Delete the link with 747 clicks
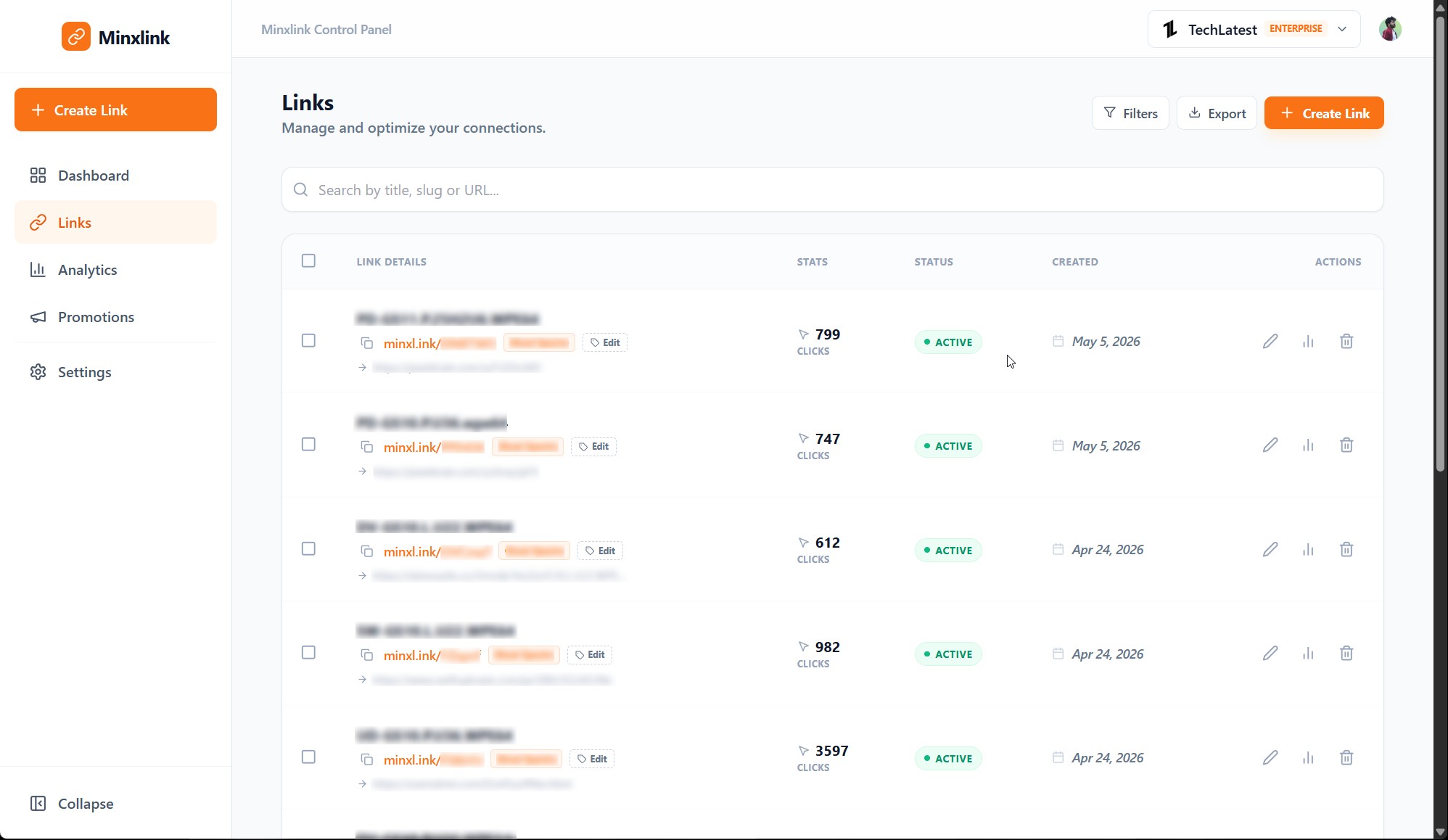The height and width of the screenshot is (840, 1448). (1346, 445)
